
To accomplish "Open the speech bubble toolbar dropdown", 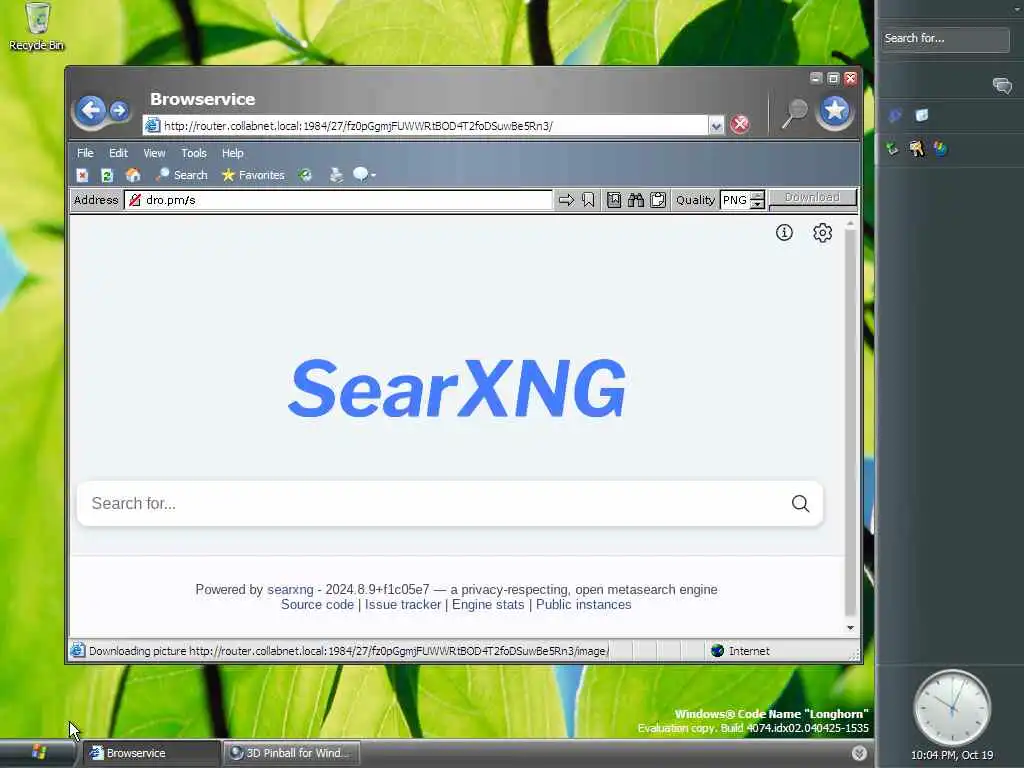I will [x=364, y=175].
